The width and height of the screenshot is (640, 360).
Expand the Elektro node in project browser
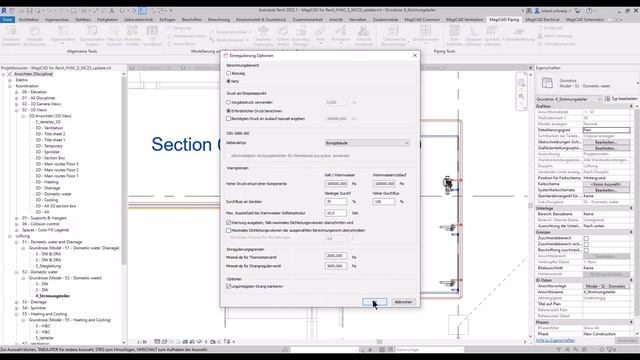(x=10, y=80)
